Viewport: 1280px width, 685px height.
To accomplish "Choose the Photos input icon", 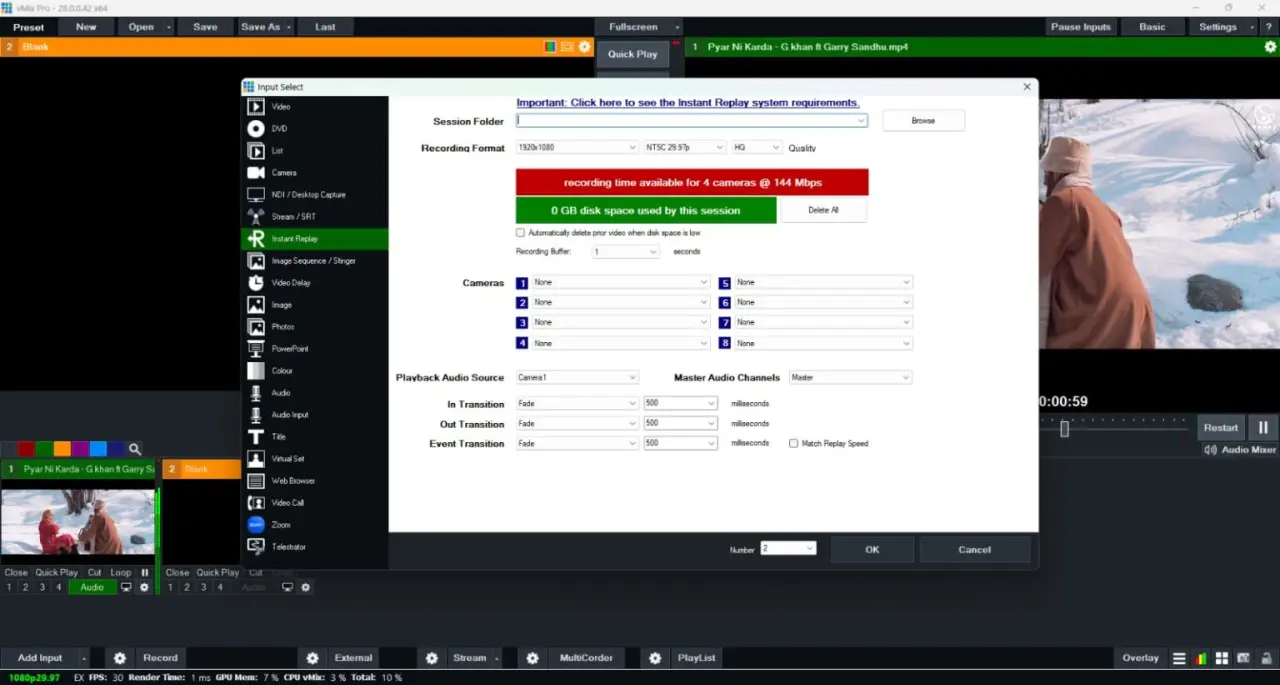I will point(256,326).
